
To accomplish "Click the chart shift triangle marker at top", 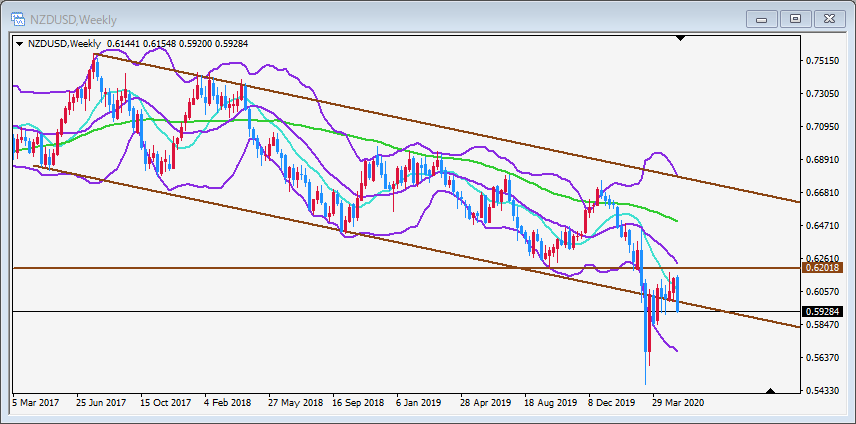I will click(680, 38).
